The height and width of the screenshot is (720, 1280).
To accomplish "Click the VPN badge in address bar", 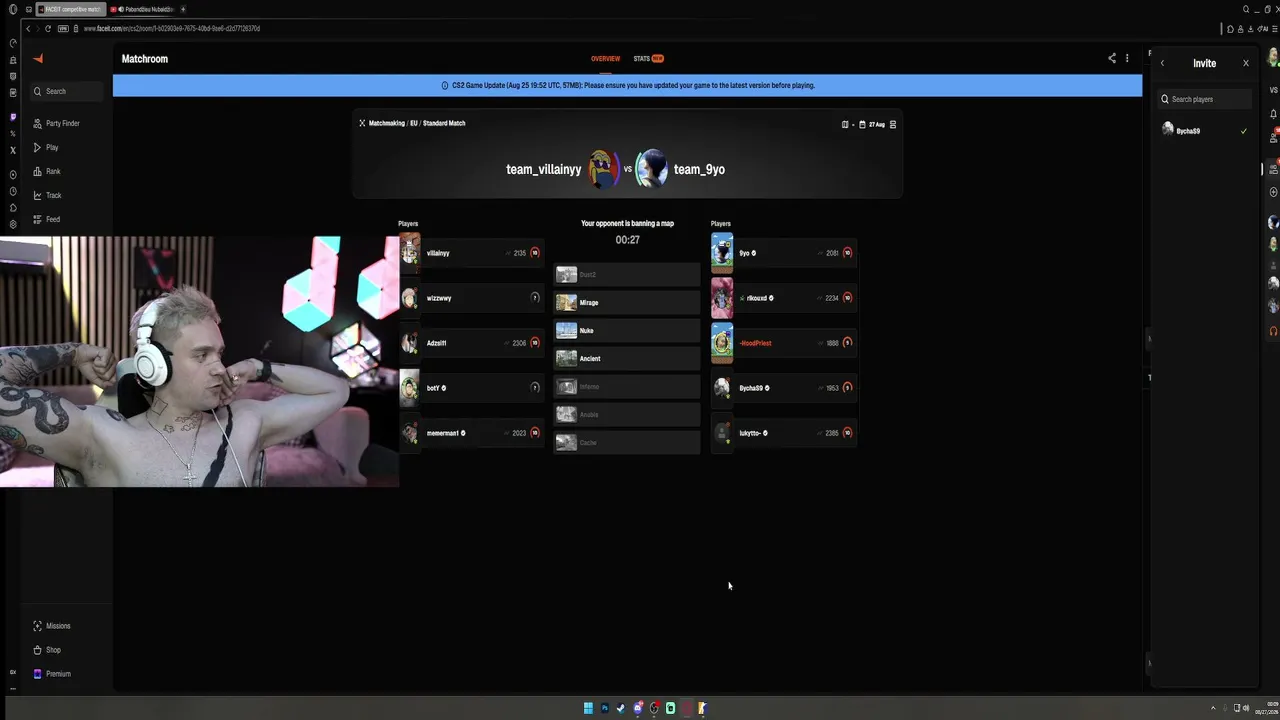I will click(63, 28).
